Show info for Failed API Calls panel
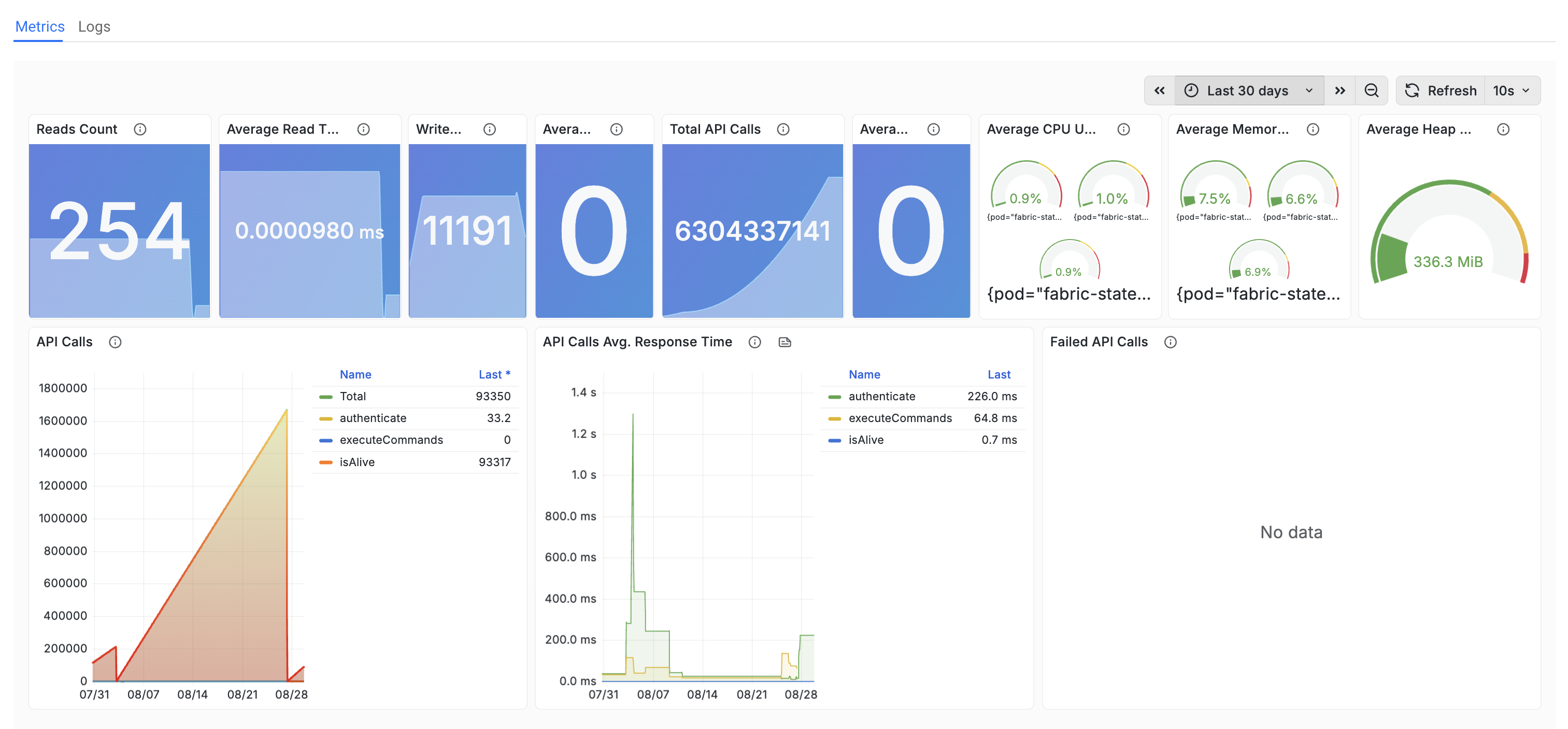The height and width of the screenshot is (729, 1568). (x=1170, y=342)
